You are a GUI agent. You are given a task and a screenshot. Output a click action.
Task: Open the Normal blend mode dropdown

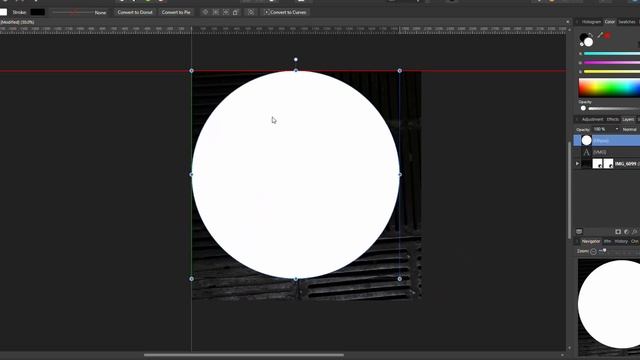(631, 129)
